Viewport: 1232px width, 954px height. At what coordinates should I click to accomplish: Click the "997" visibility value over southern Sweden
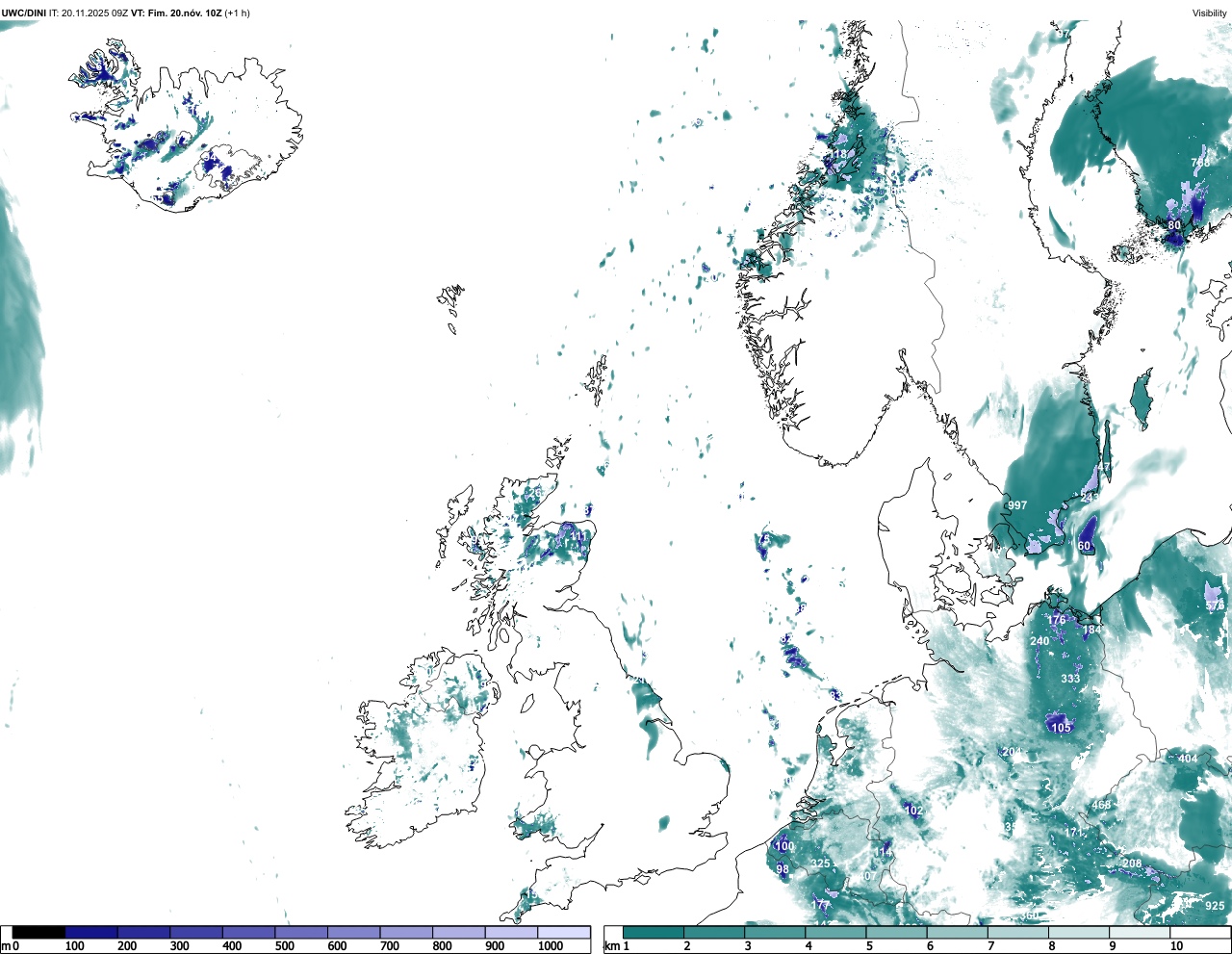click(1017, 505)
